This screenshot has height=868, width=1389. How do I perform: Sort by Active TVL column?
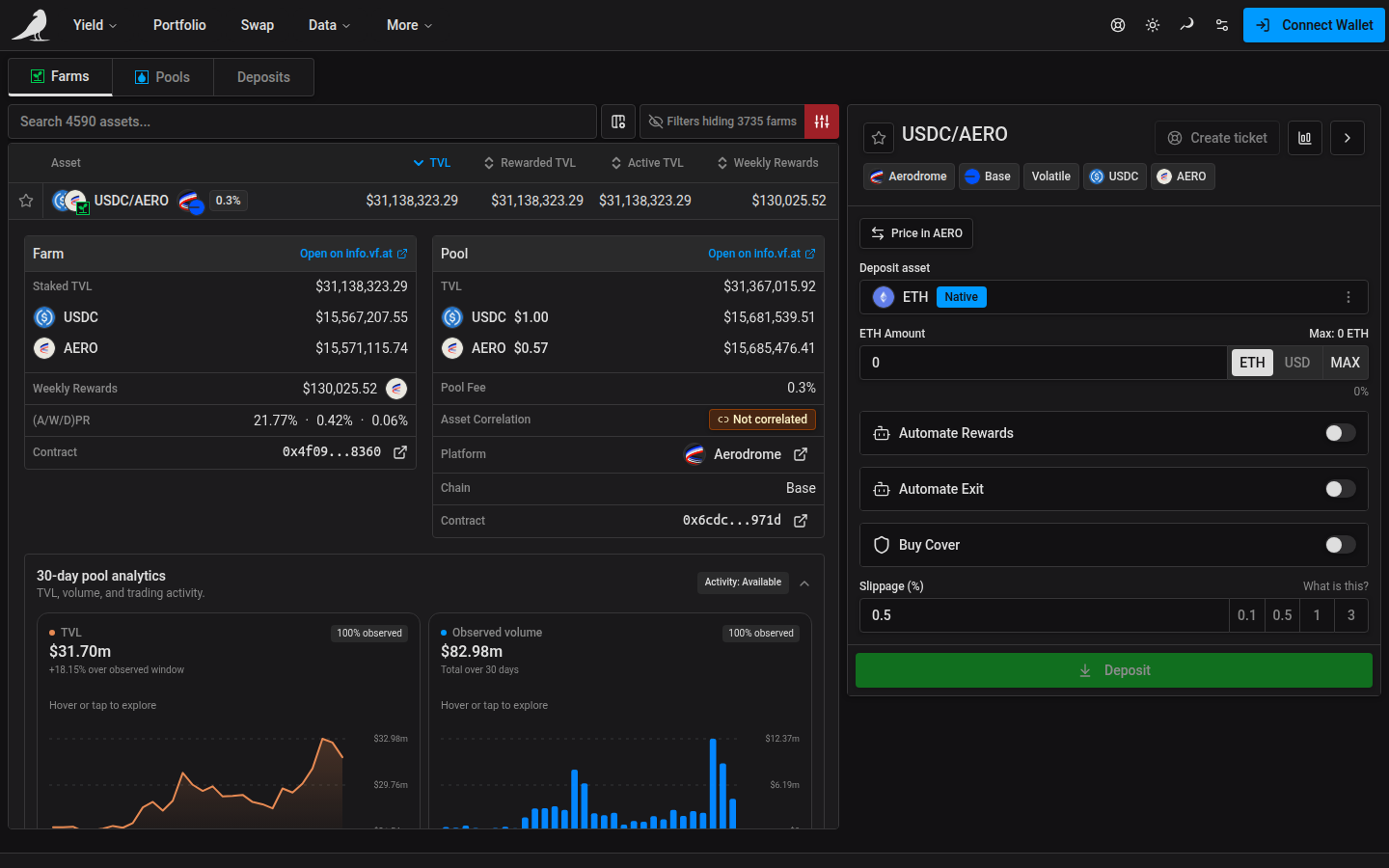(647, 163)
